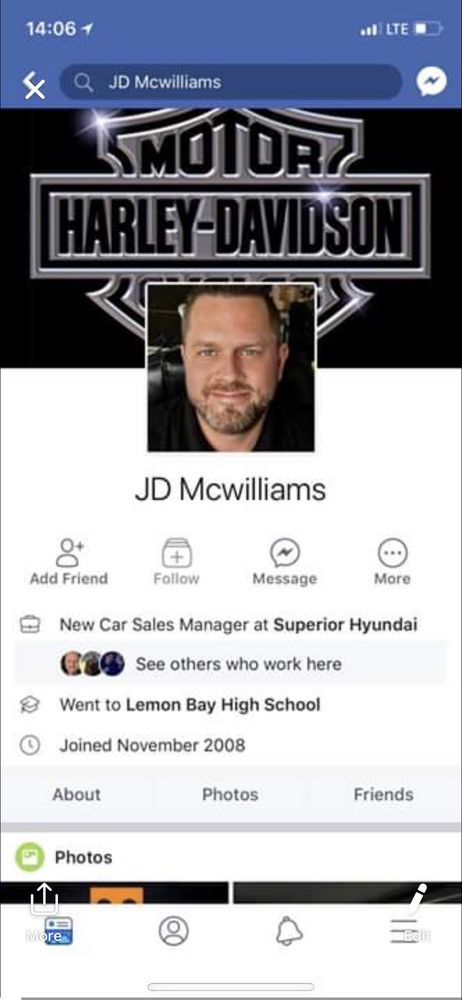
Task: Switch to the Photos tab
Action: pos(230,795)
